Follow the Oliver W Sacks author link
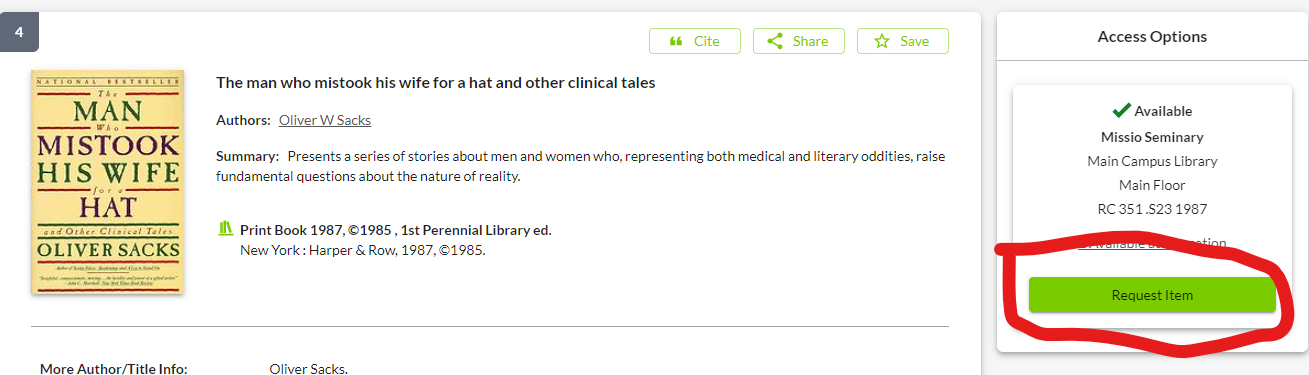1309x375 pixels. 325,120
